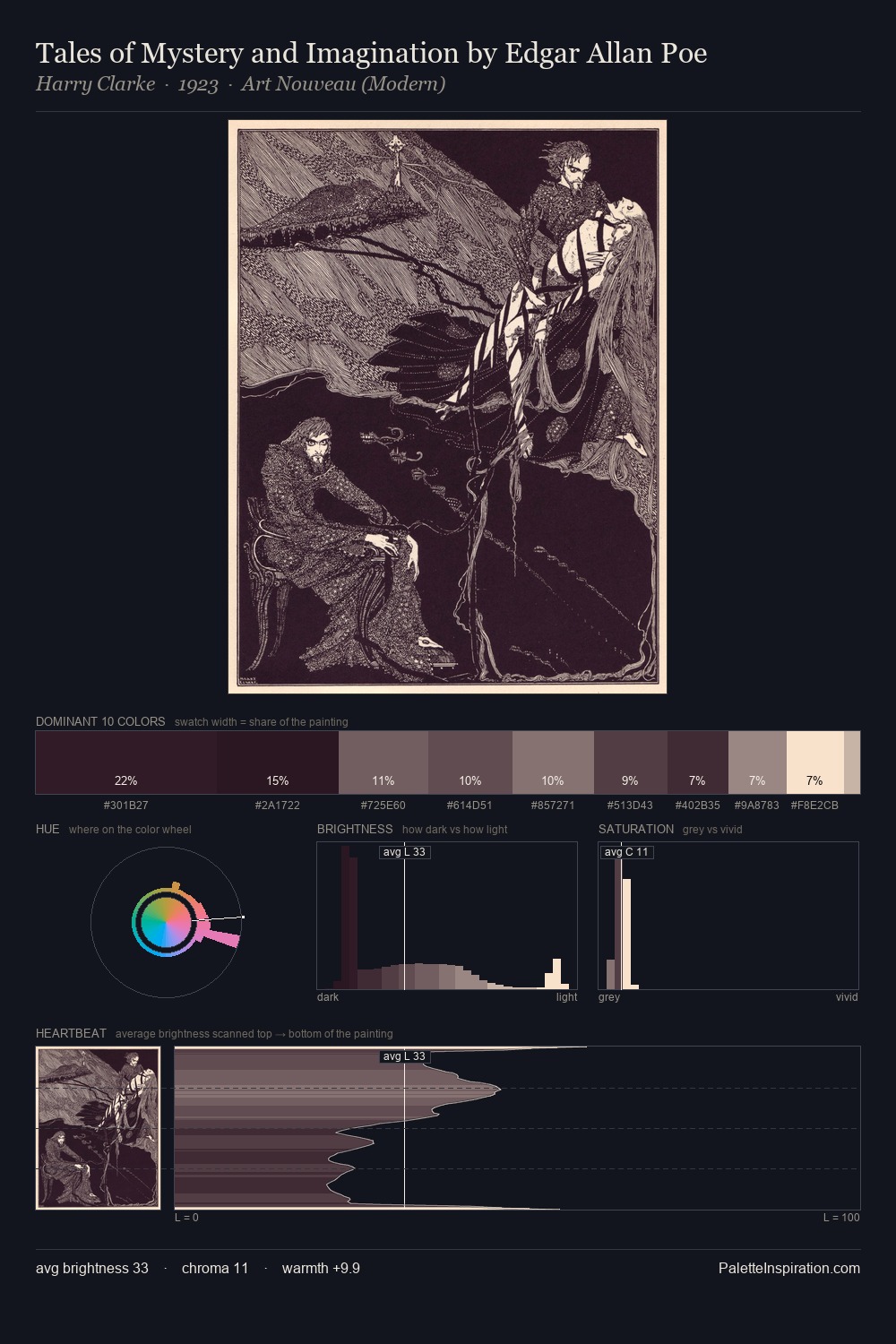Image resolution: width=896 pixels, height=1344 pixels.
Task: Click the 'chroma 11' footer stat
Action: tap(215, 1268)
